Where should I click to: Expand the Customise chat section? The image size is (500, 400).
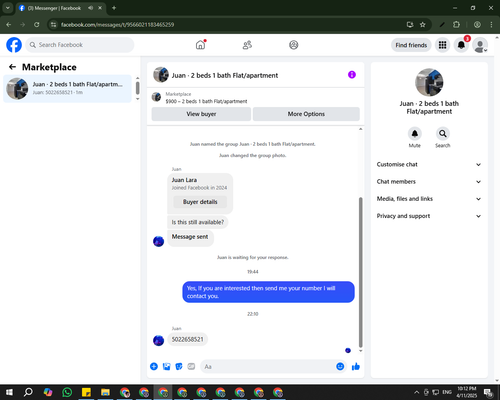pyautogui.click(x=429, y=164)
